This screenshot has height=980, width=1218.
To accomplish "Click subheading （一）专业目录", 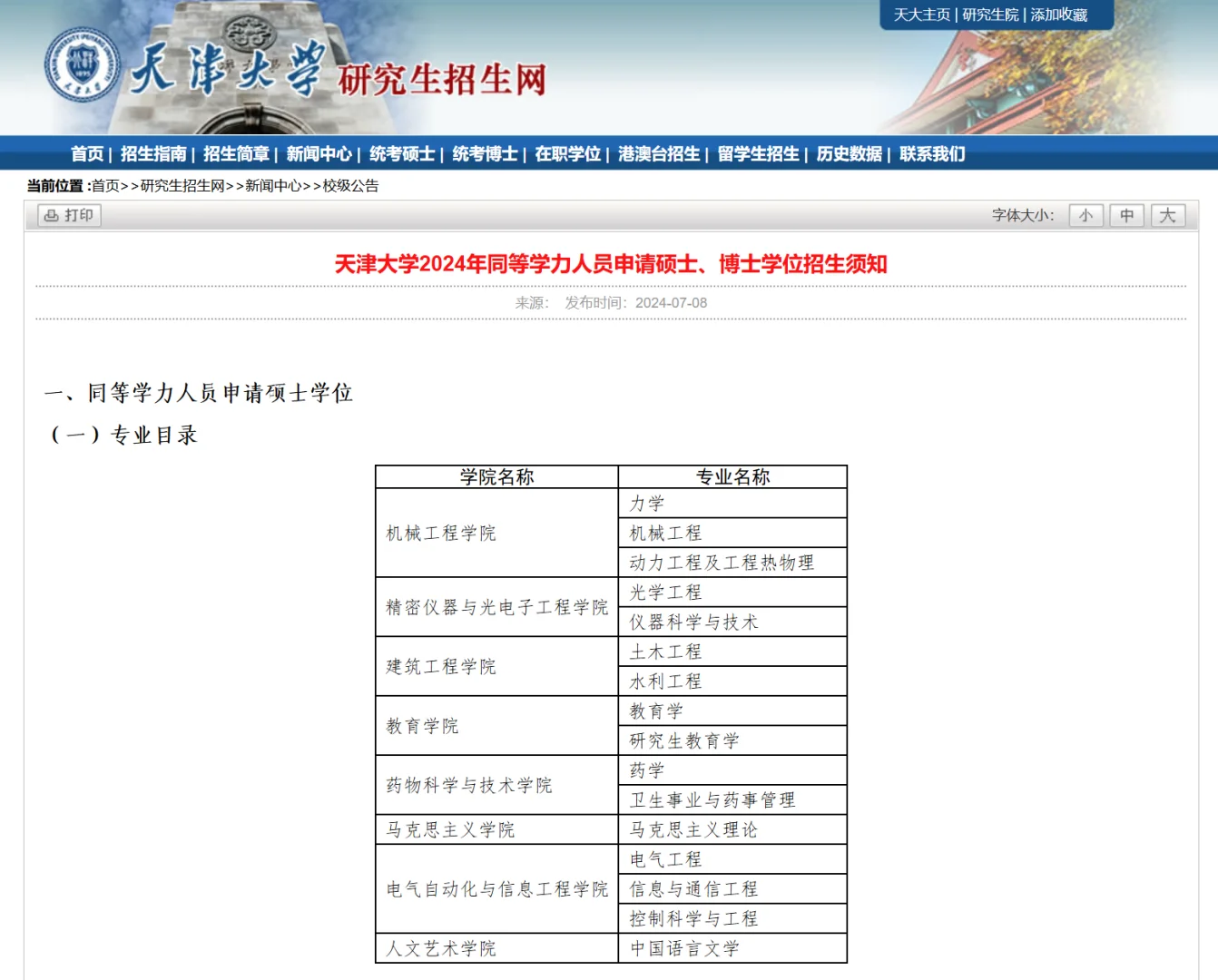I will [123, 435].
